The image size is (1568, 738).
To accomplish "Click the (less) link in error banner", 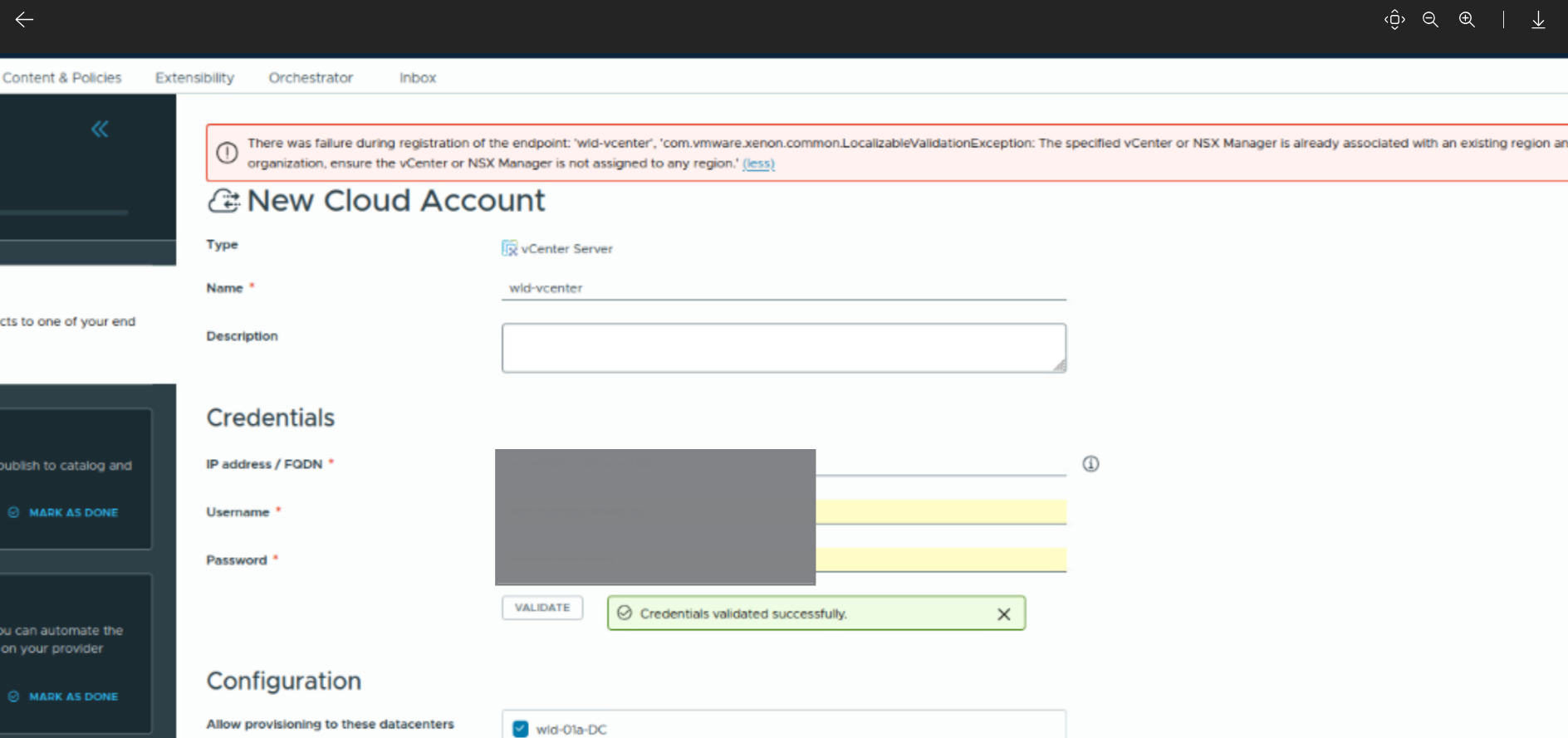I will coord(758,164).
